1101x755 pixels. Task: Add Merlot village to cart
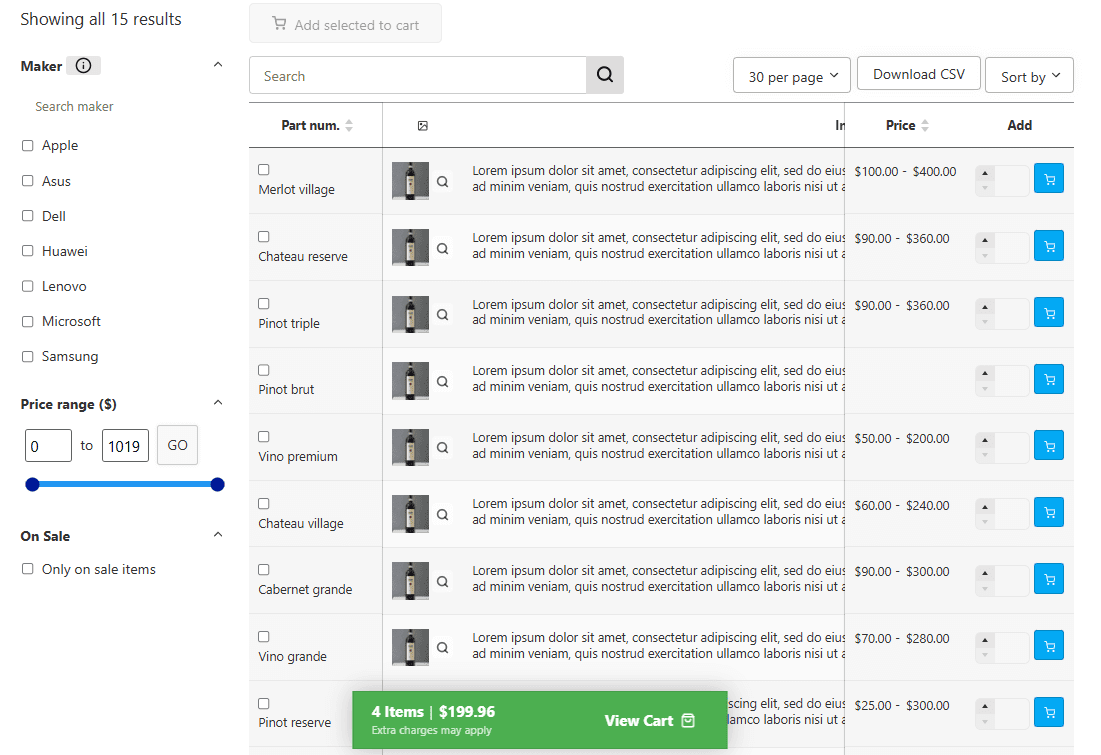coord(1048,179)
